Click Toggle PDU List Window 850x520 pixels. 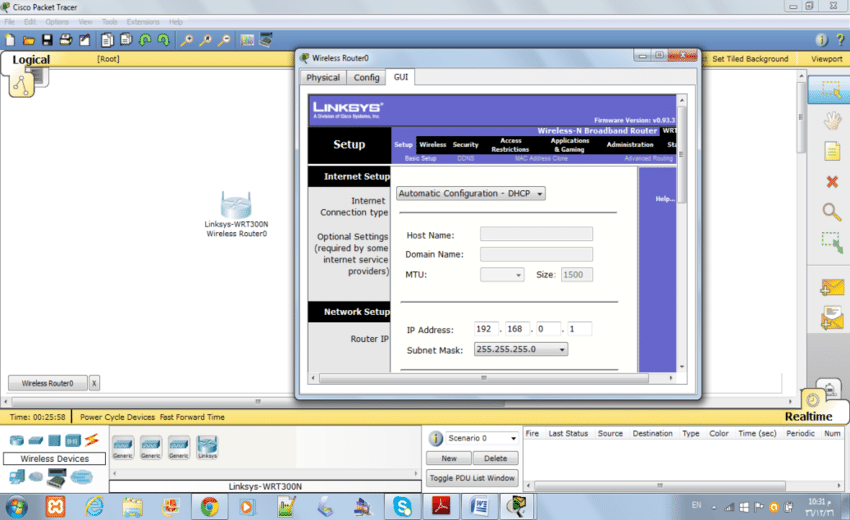[472, 478]
